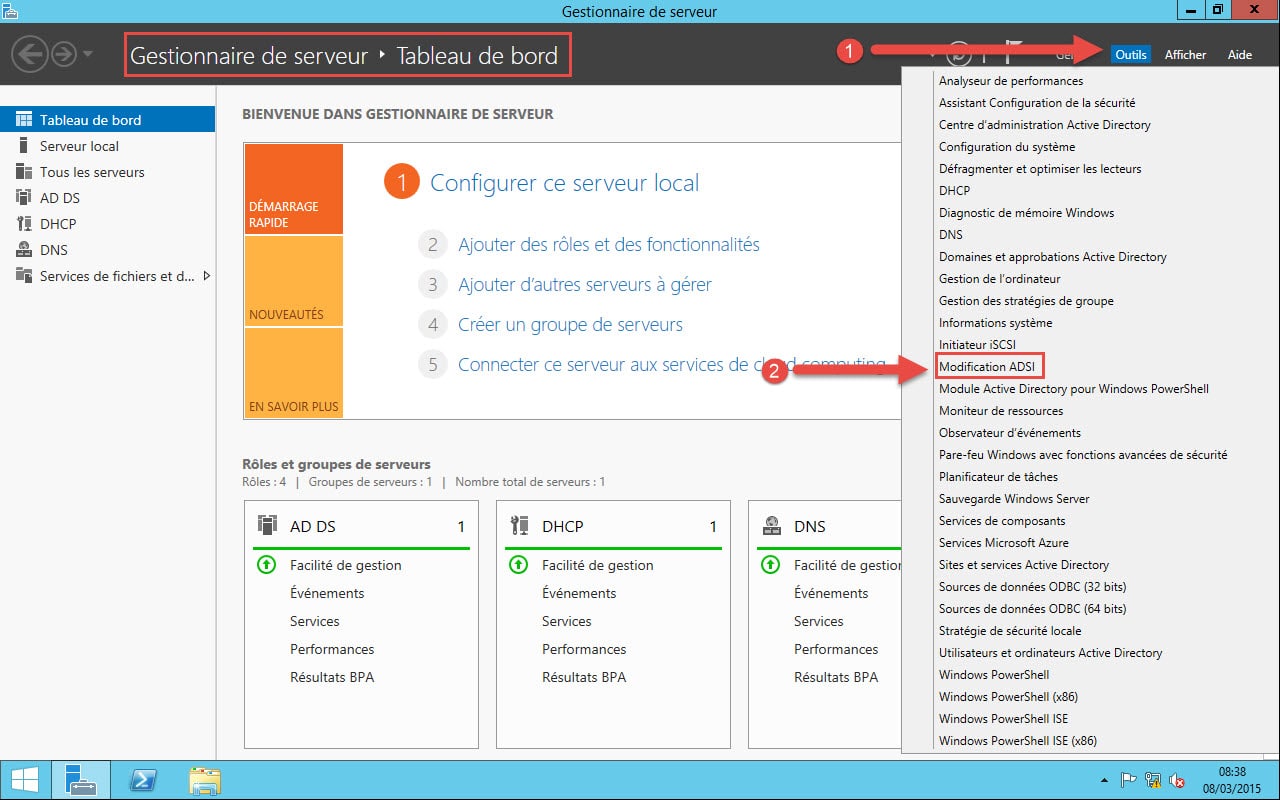Click the Windows Start button
The width and height of the screenshot is (1280, 800).
(x=25, y=780)
